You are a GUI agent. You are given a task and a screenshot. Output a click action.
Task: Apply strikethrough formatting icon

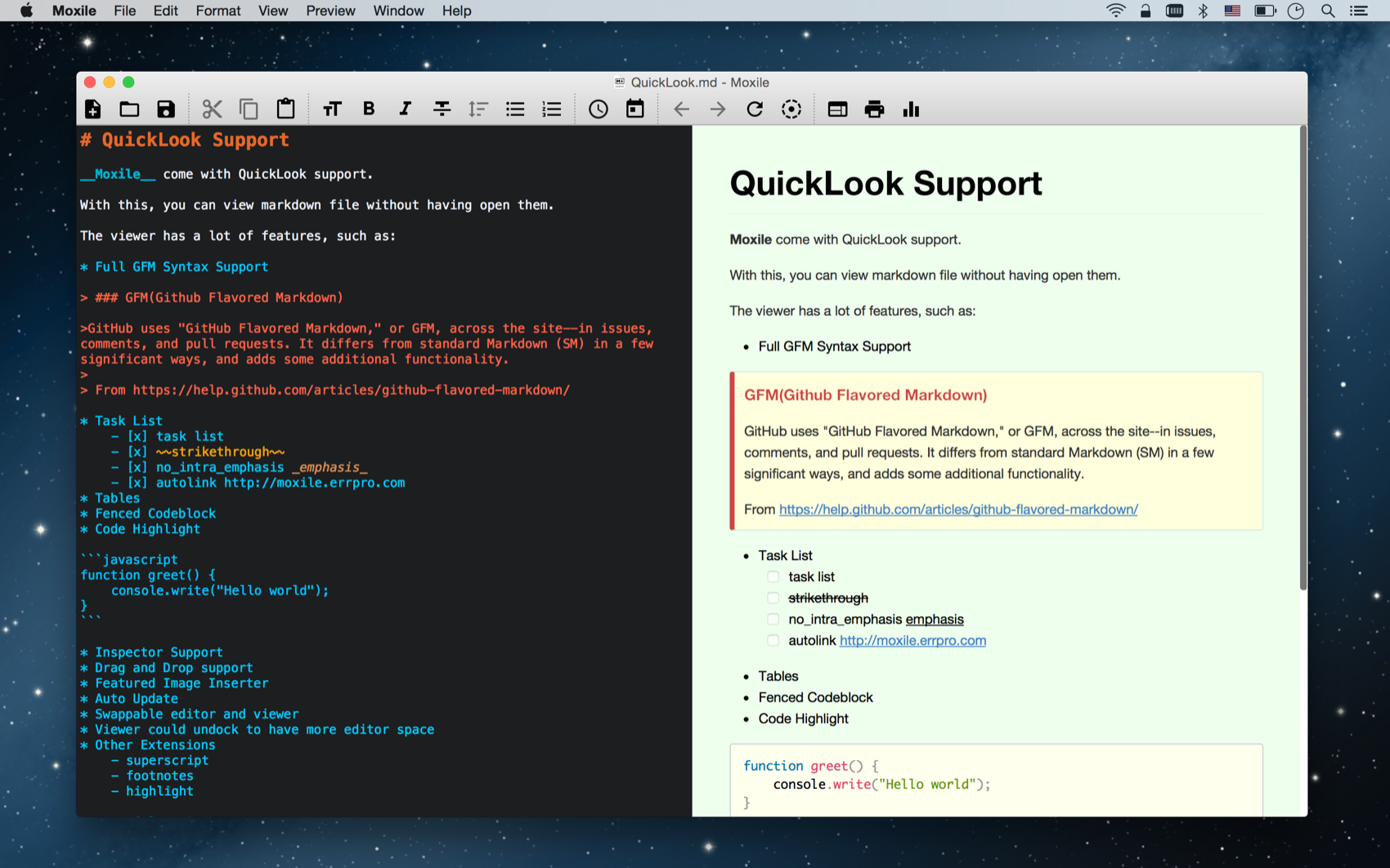pos(442,109)
